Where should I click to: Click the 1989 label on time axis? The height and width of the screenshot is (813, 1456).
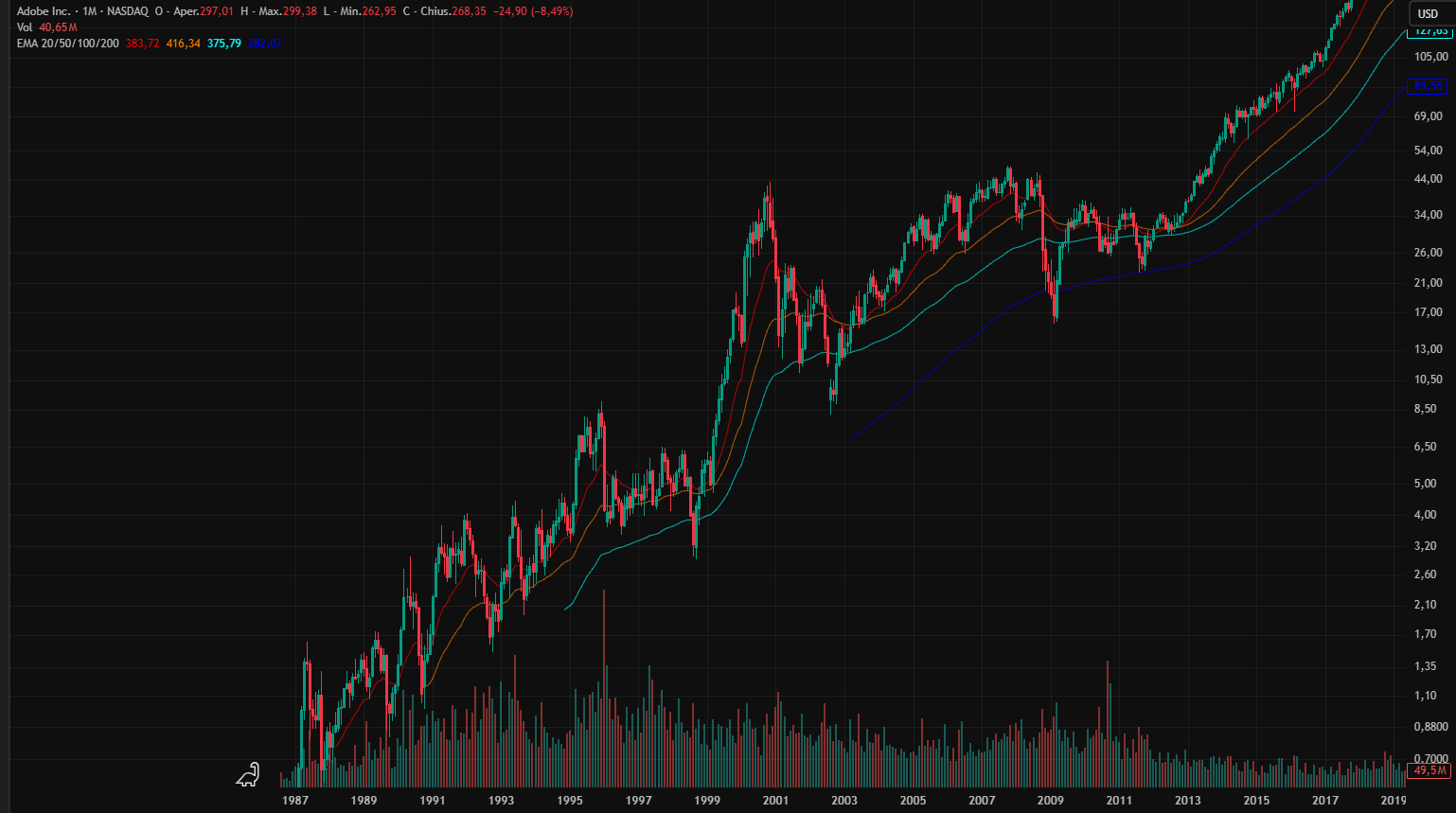pyautogui.click(x=364, y=800)
